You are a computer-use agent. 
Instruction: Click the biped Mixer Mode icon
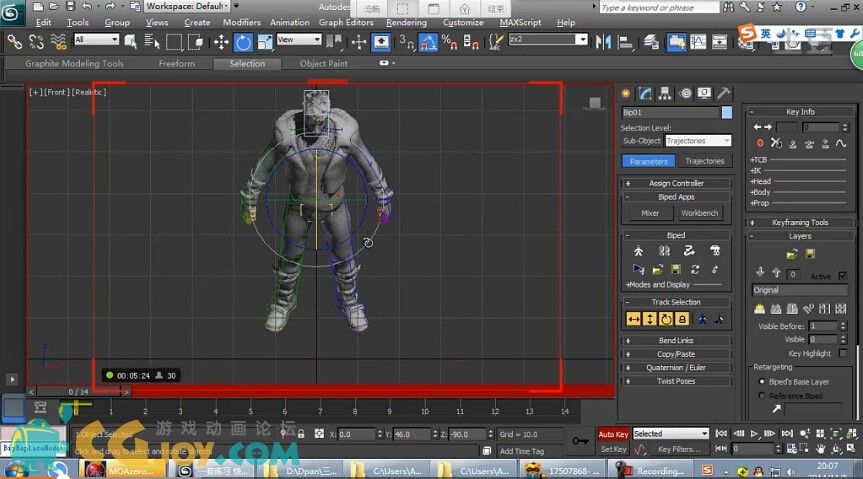(x=715, y=251)
